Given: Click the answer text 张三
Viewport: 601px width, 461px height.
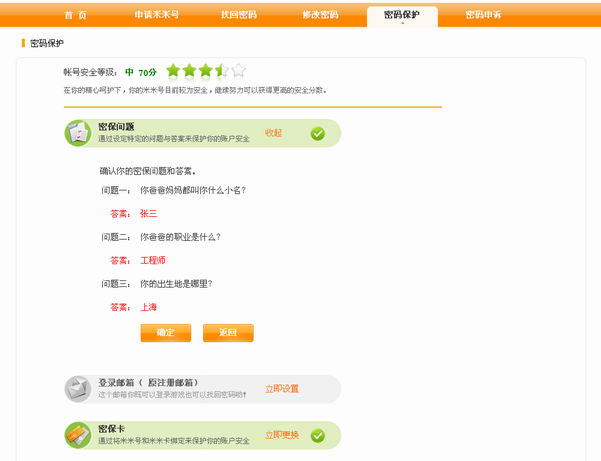Looking at the screenshot, I should point(149,213).
